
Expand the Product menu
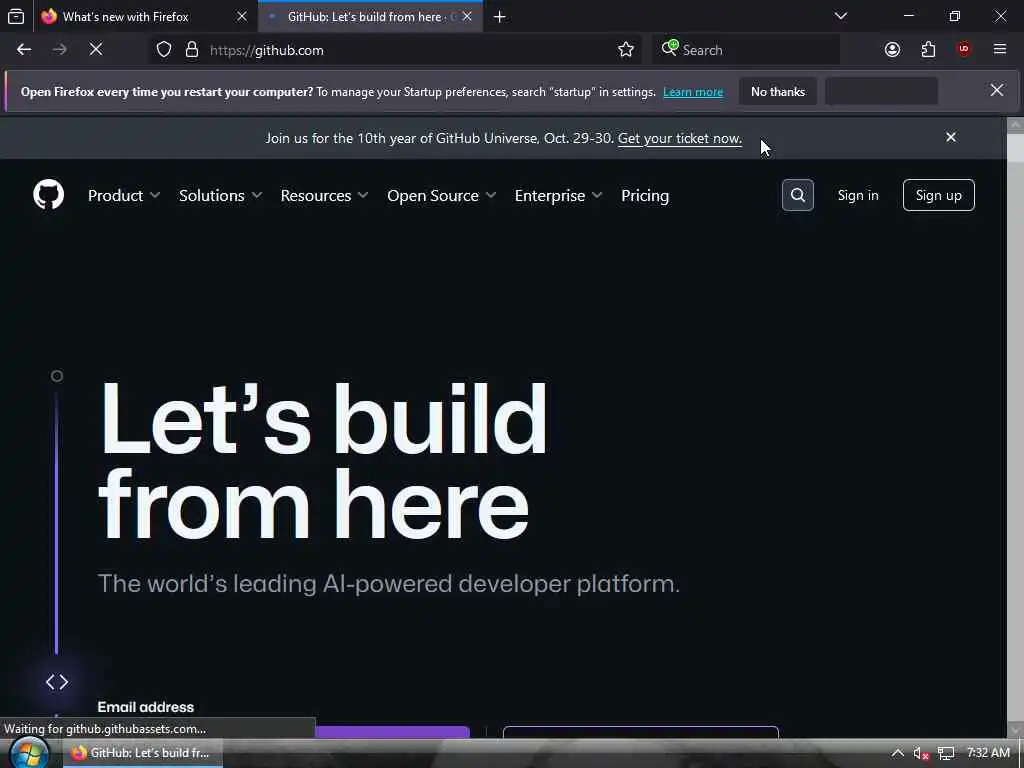click(123, 195)
